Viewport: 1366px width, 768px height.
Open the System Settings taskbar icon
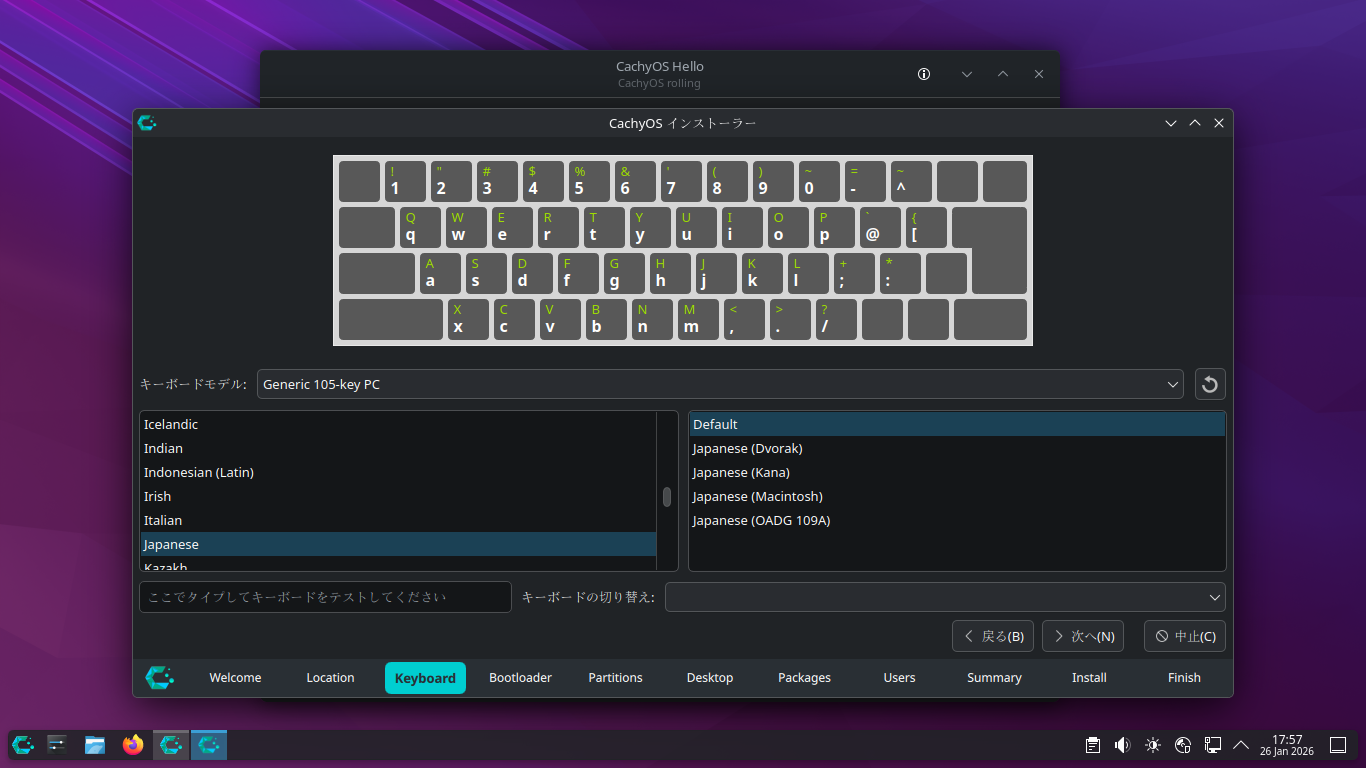[x=57, y=745]
